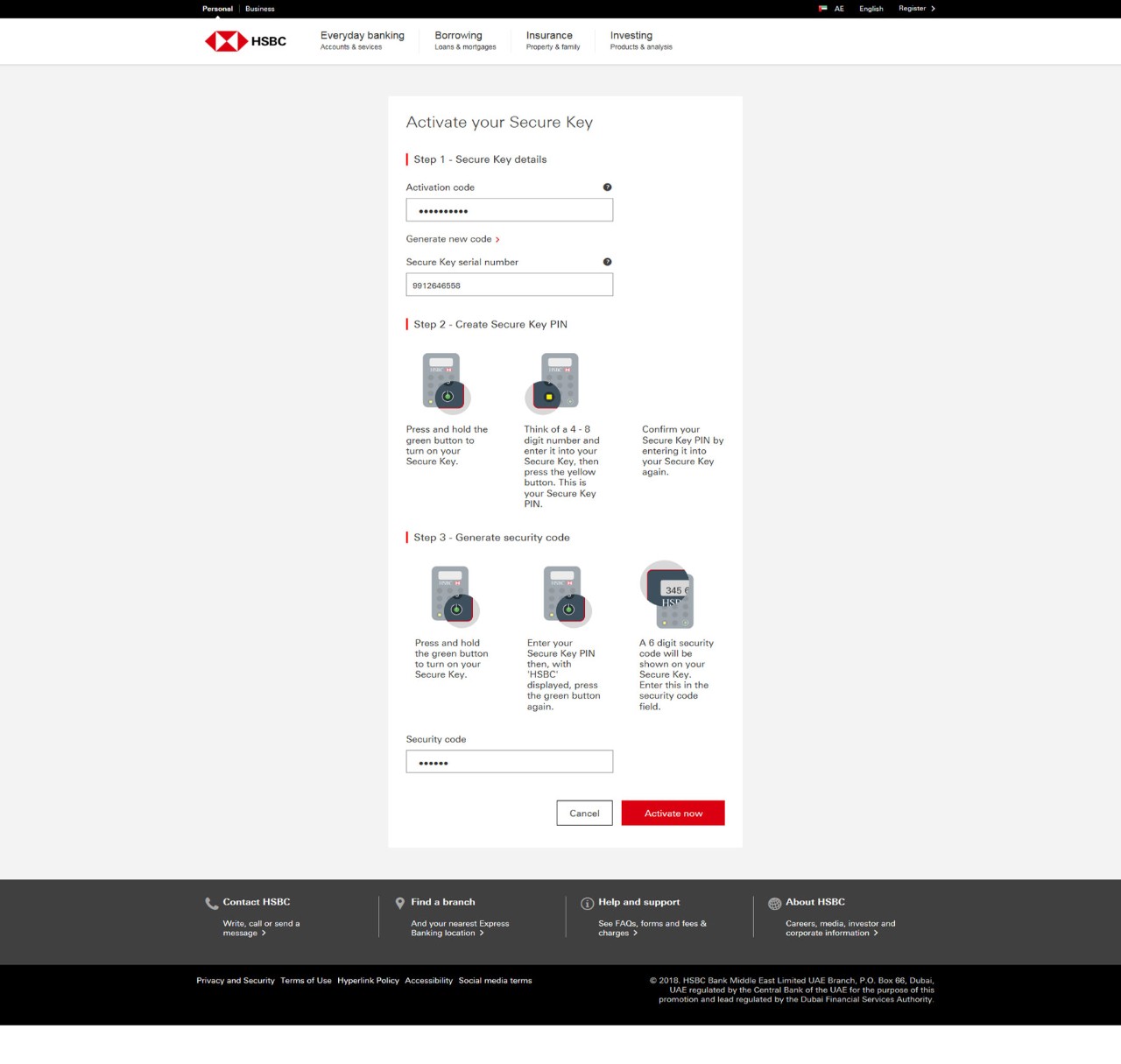Viewport: 1121px width, 1064px height.
Task: Click the location pin icon for Find a branch
Action: coord(400,903)
